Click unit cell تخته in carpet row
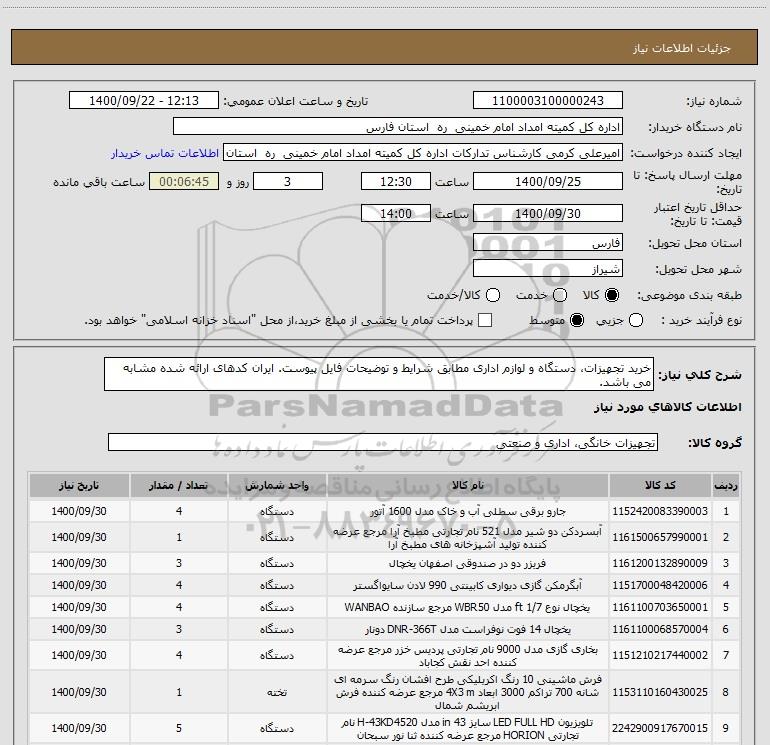The height and width of the screenshot is (745, 770). point(277,692)
